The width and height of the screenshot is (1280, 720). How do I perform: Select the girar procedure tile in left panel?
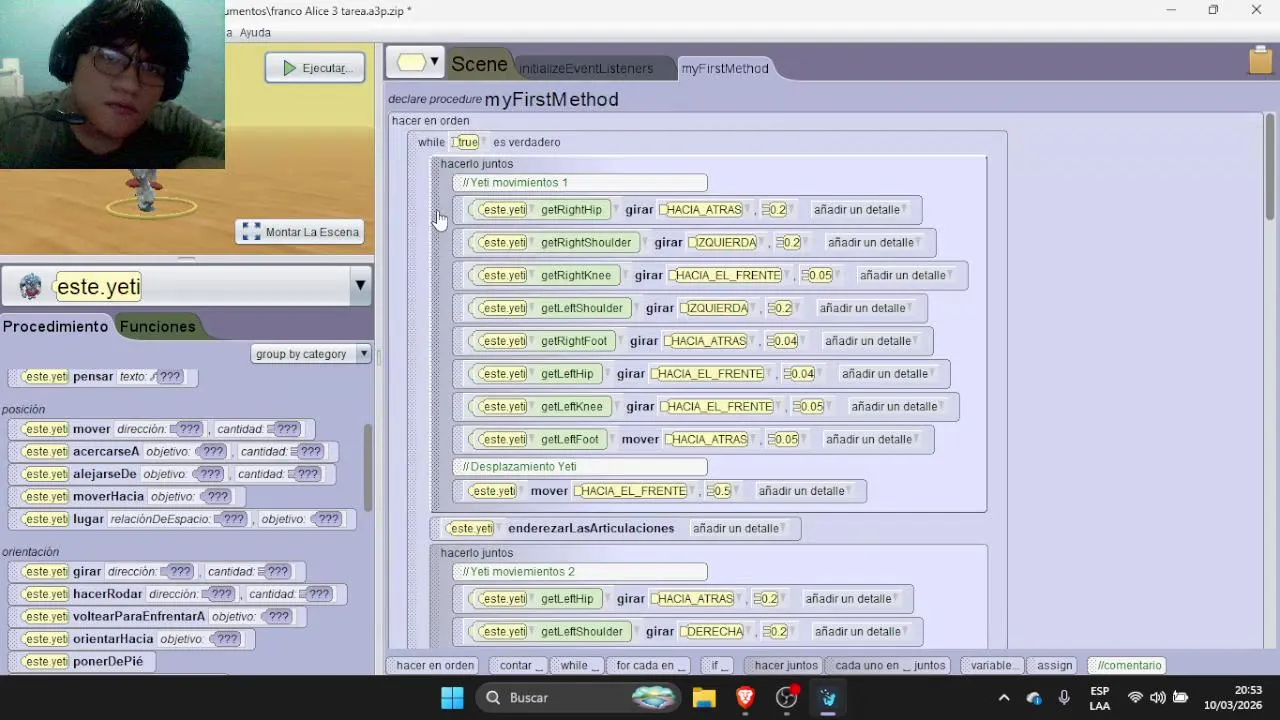point(156,572)
